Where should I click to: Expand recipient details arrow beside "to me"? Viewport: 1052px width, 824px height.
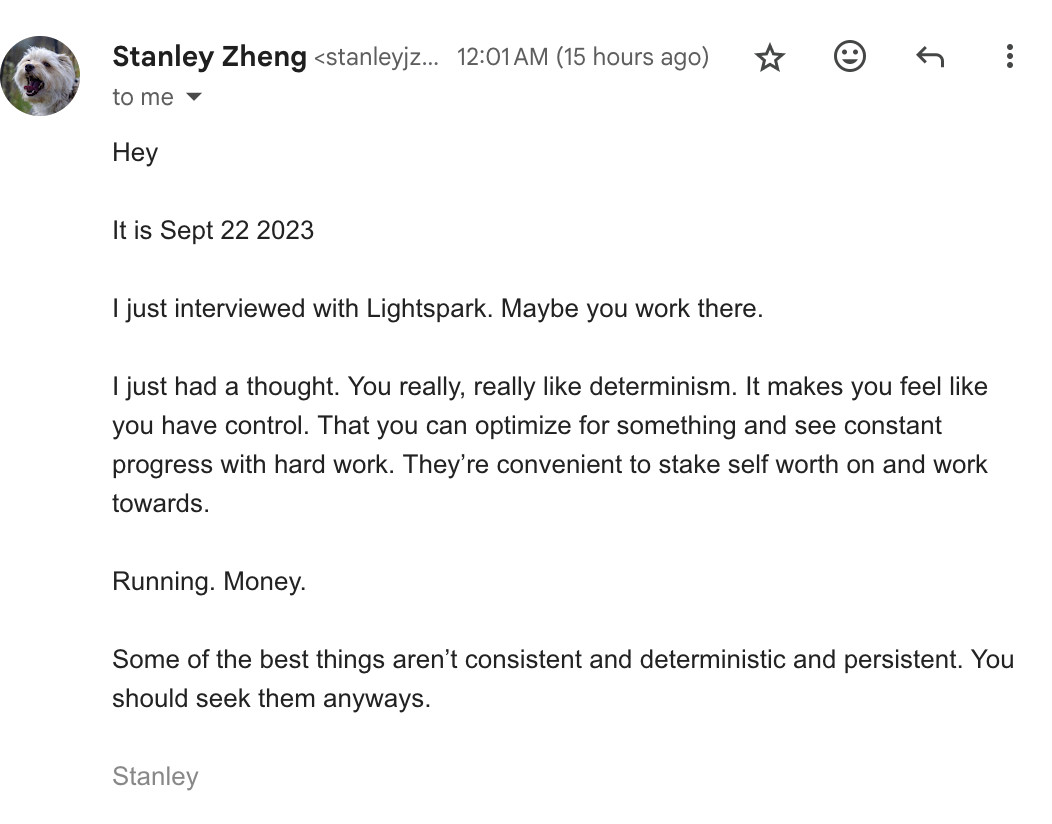click(194, 97)
